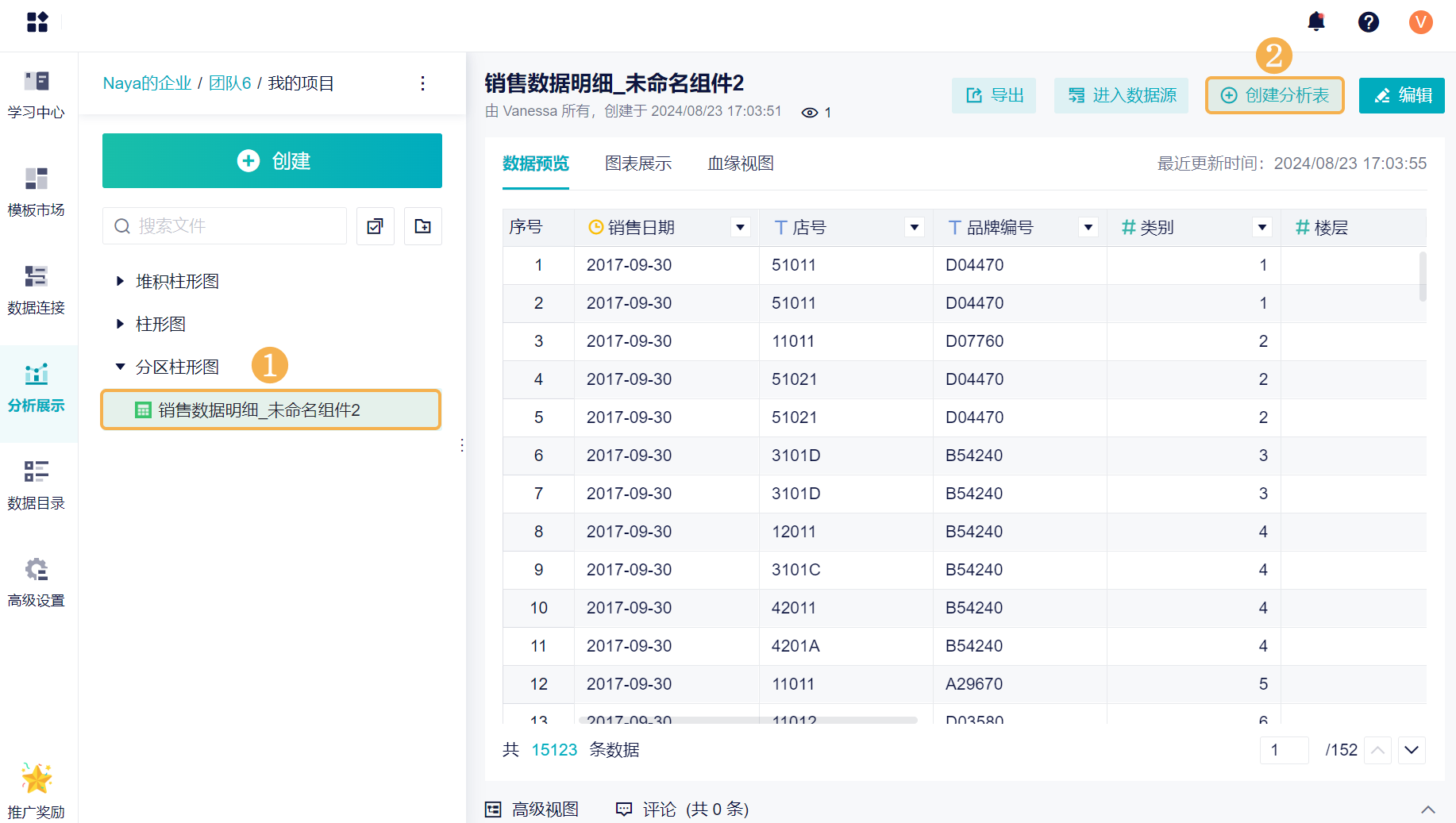Click the 导出 export button
This screenshot has height=823, width=1456.
[x=994, y=95]
